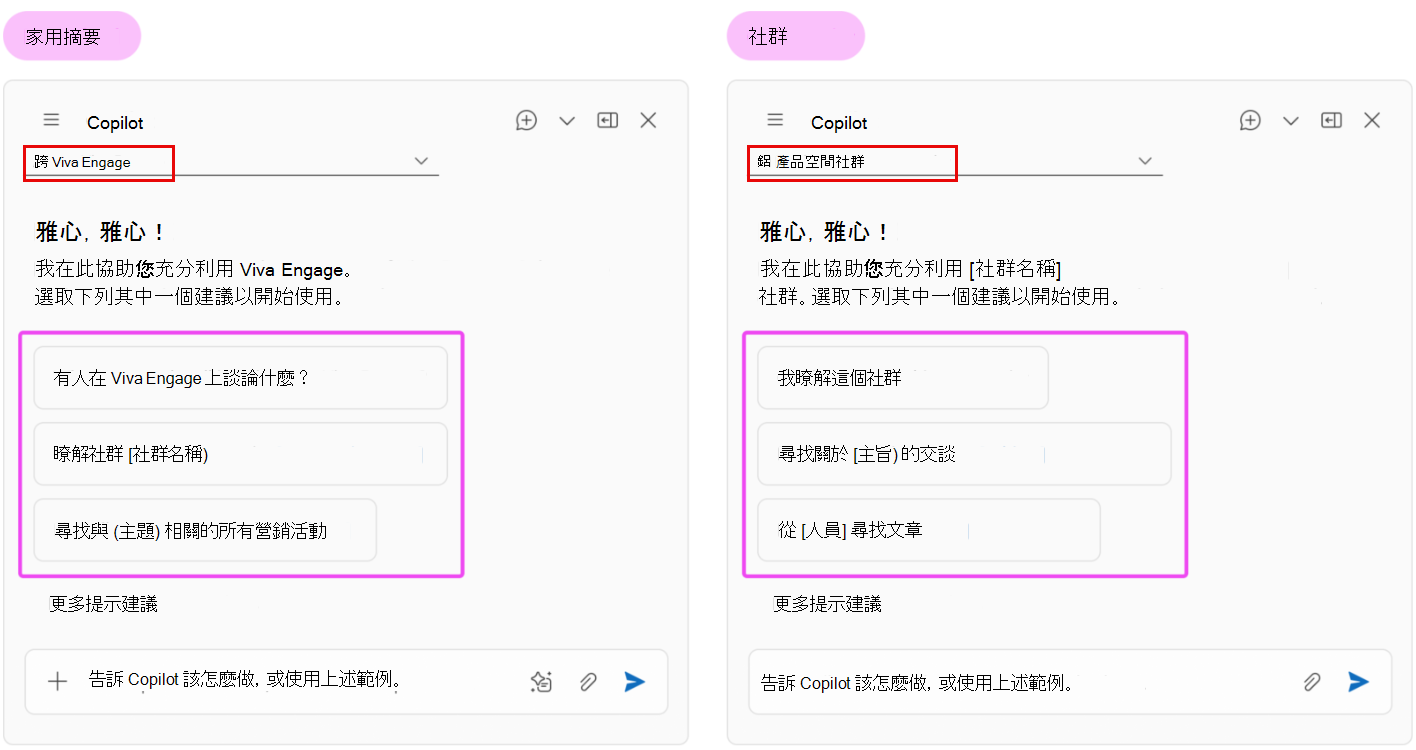
Task: Click Copilot title in community panel
Action: [839, 123]
